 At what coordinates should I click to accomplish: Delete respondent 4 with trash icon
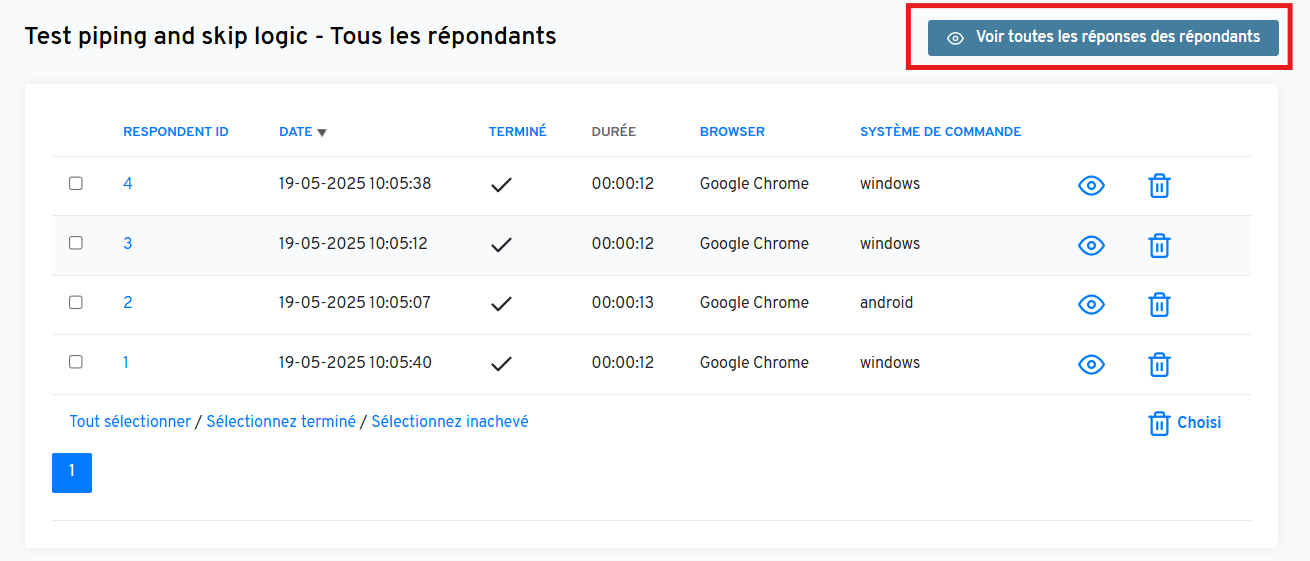click(1159, 186)
